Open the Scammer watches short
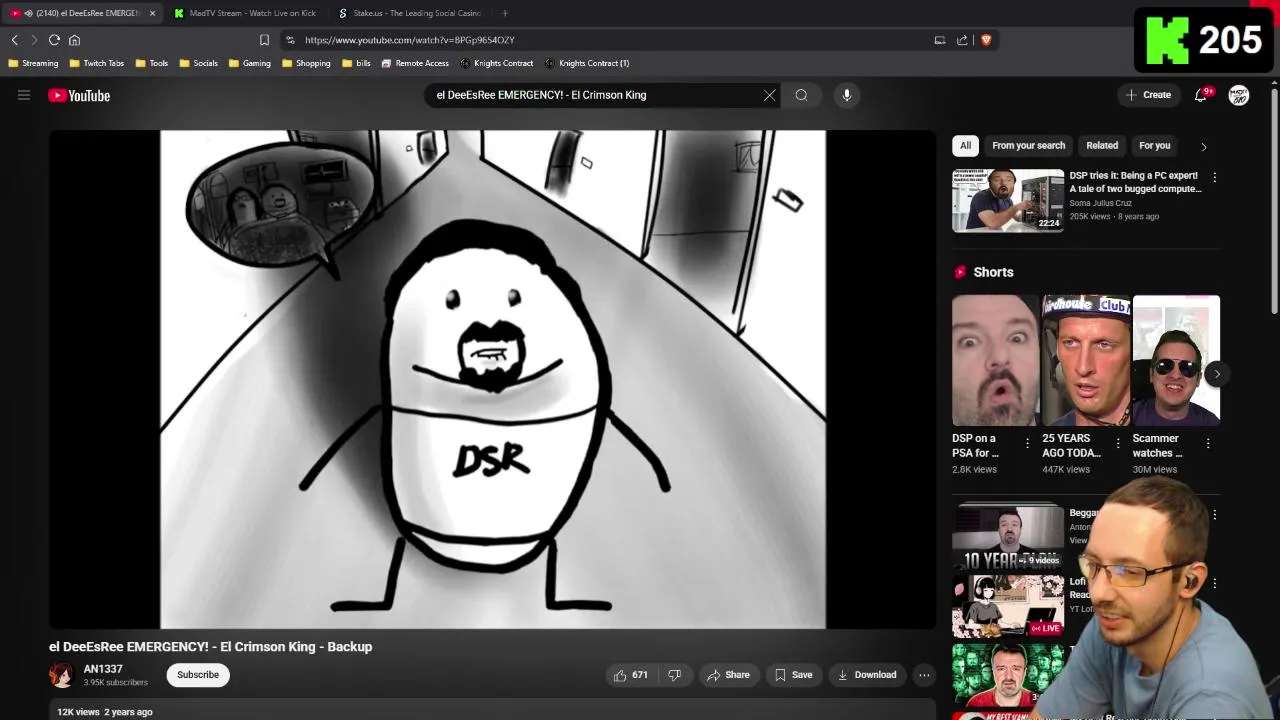This screenshot has height=720, width=1280. click(x=1176, y=360)
